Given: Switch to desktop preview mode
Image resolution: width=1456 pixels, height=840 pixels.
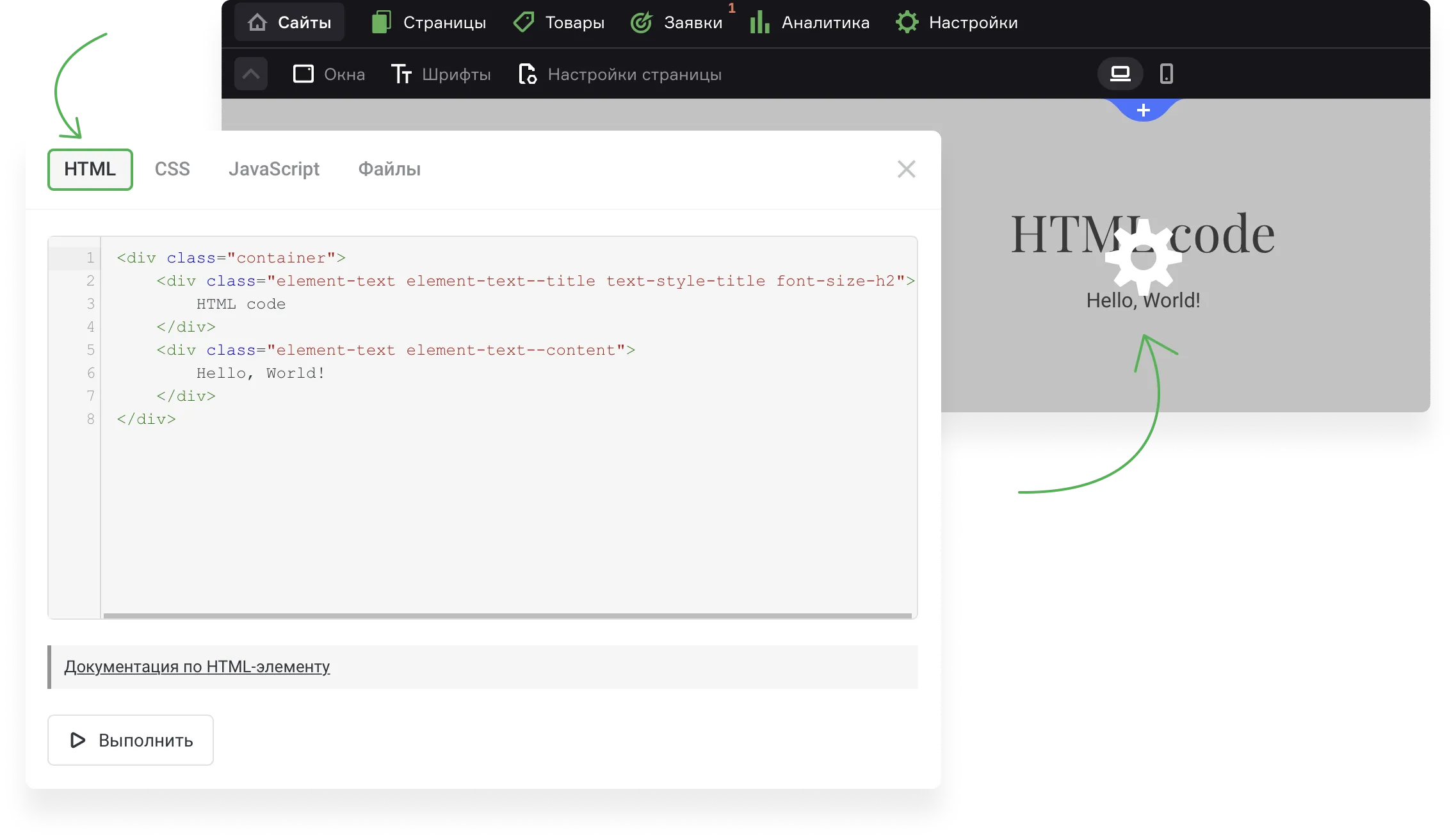Looking at the screenshot, I should click(x=1120, y=74).
